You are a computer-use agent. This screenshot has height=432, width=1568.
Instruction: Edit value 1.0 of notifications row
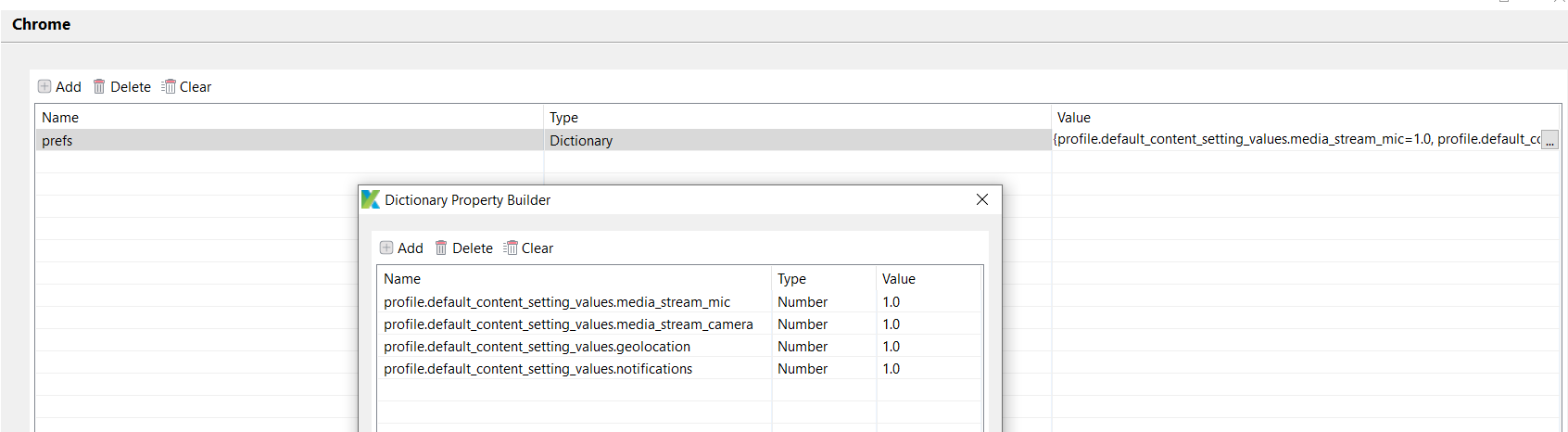(x=891, y=369)
